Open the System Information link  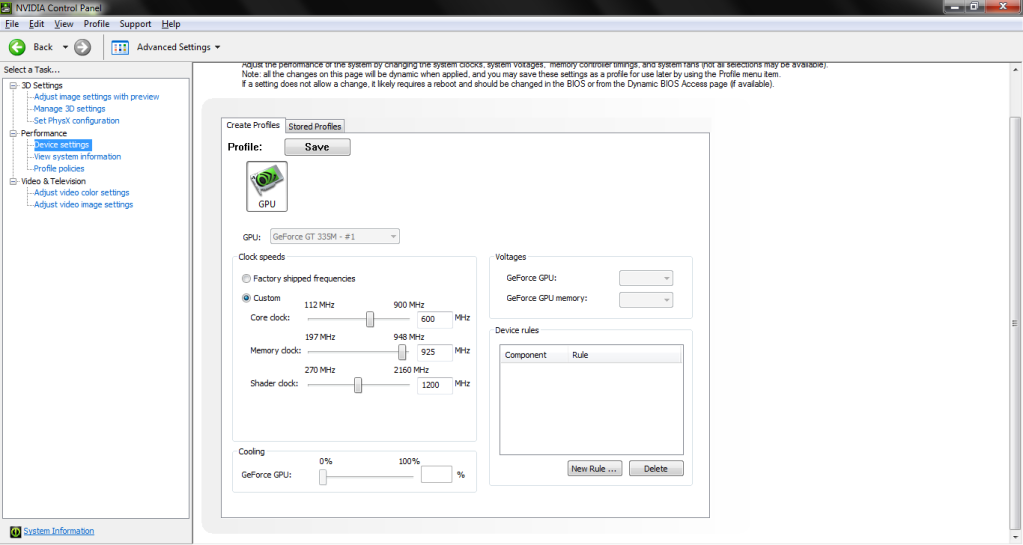tap(59, 531)
